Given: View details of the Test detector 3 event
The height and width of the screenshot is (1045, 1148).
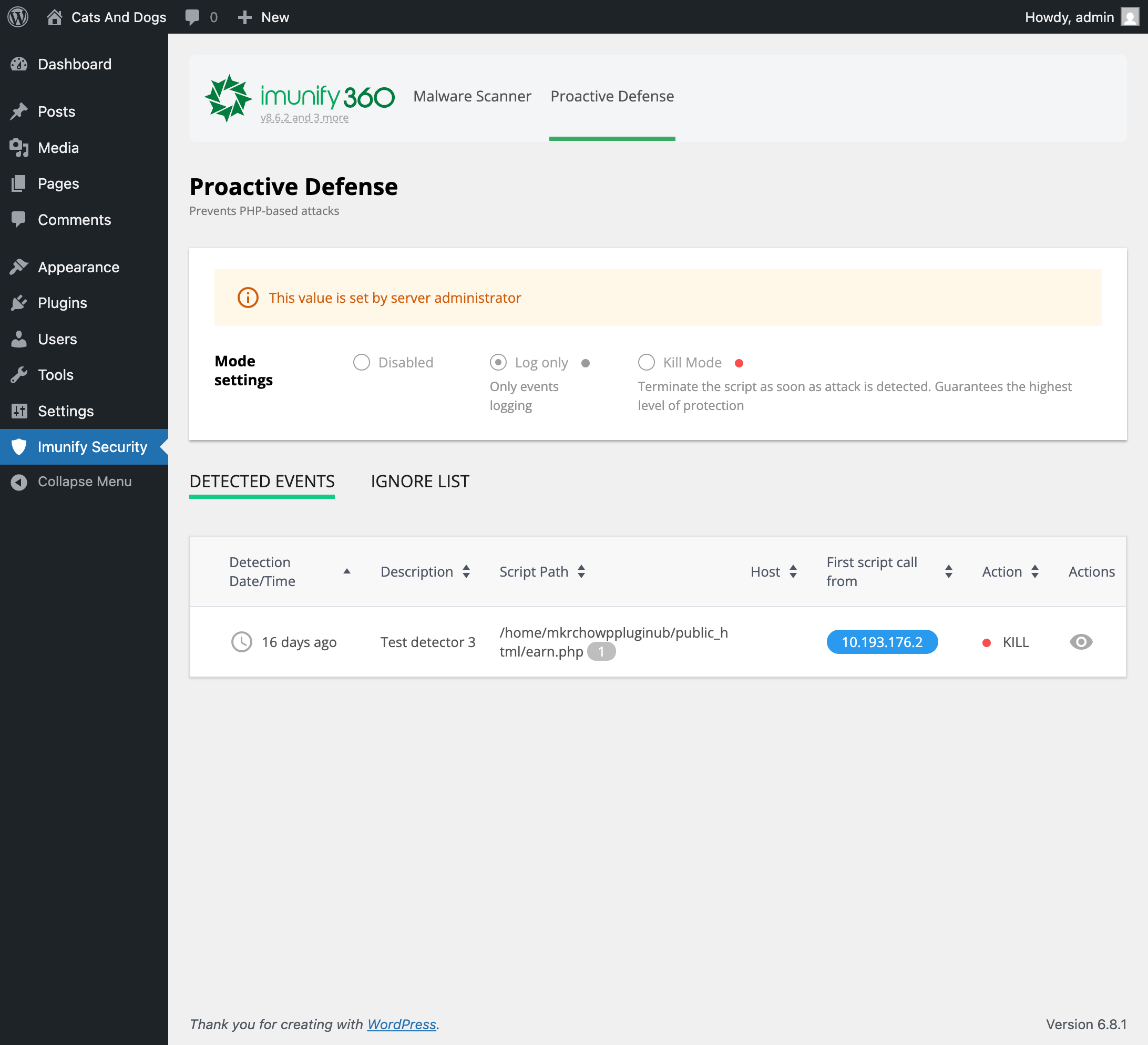Looking at the screenshot, I should point(1081,642).
